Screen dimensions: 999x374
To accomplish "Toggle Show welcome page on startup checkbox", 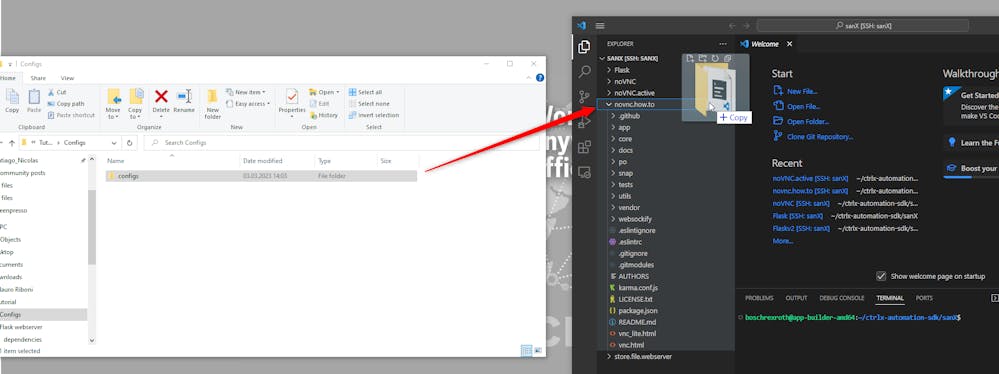I will [881, 276].
